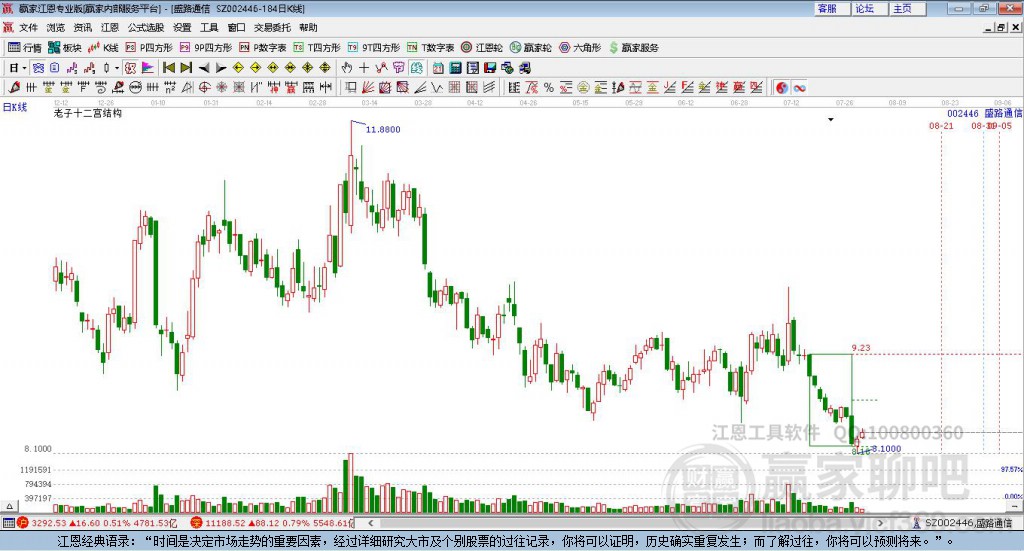Image resolution: width=1024 pixels, height=551 pixels.
Task: Jump to last bar with skip-end arrow
Action: pos(186,68)
